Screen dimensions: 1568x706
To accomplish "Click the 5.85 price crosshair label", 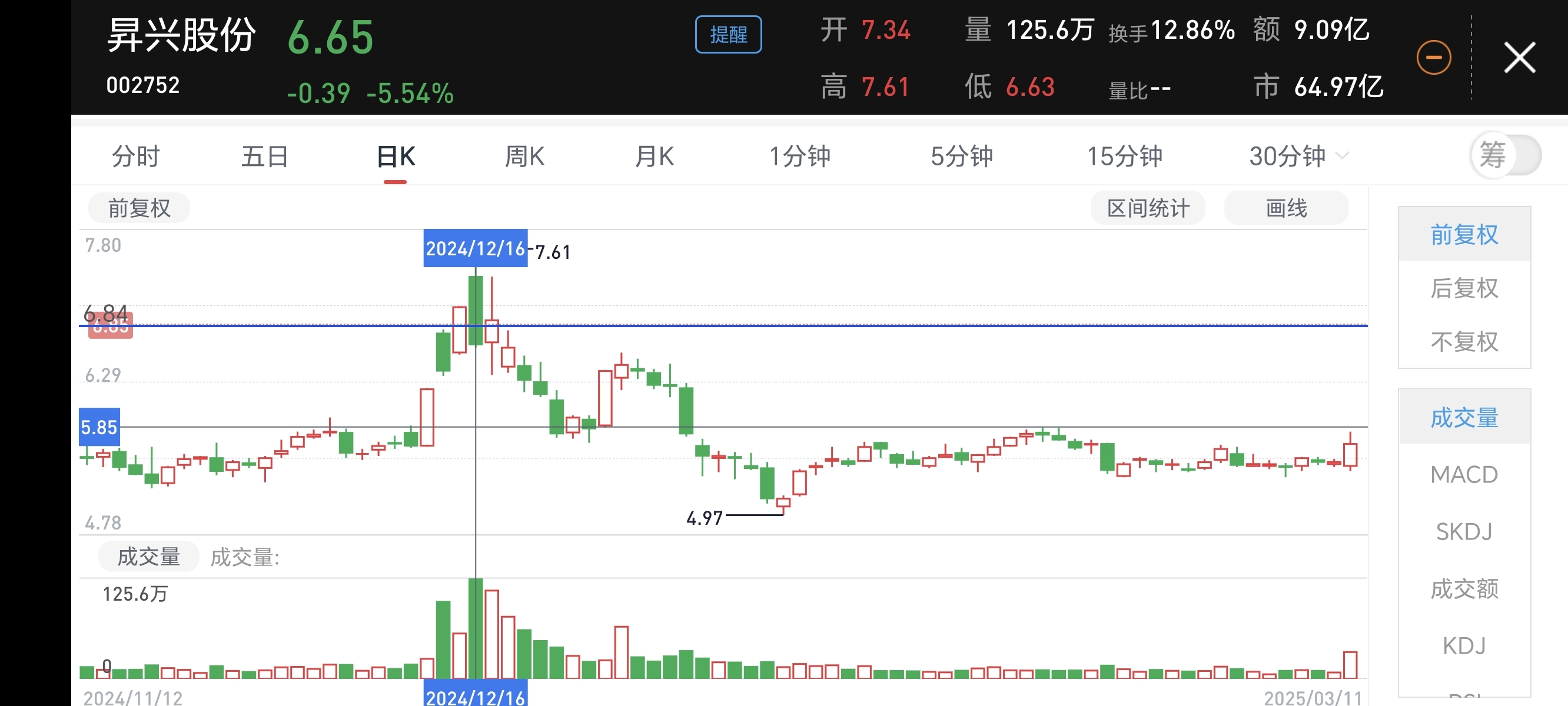I will coord(99,427).
